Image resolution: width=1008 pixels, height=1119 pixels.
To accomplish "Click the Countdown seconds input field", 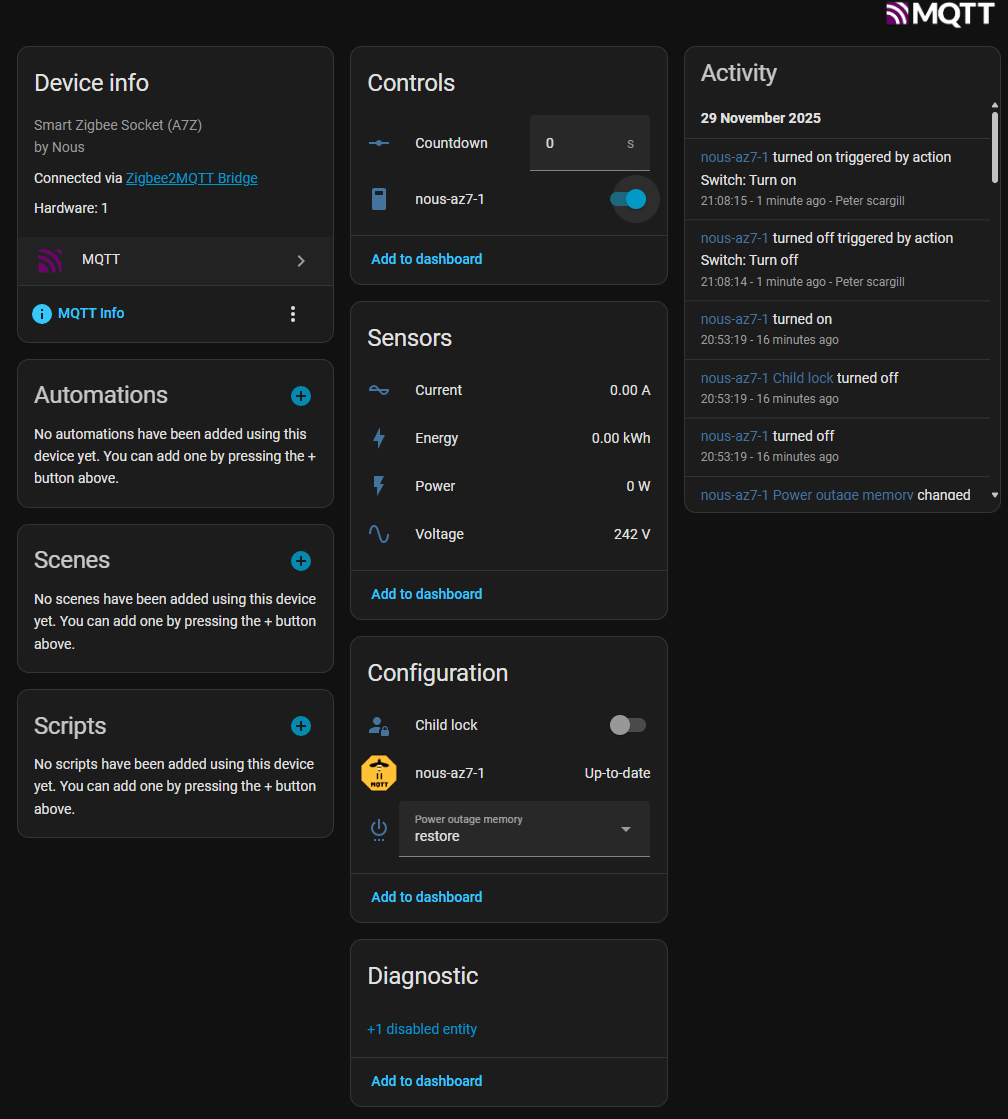I will pyautogui.click(x=580, y=143).
